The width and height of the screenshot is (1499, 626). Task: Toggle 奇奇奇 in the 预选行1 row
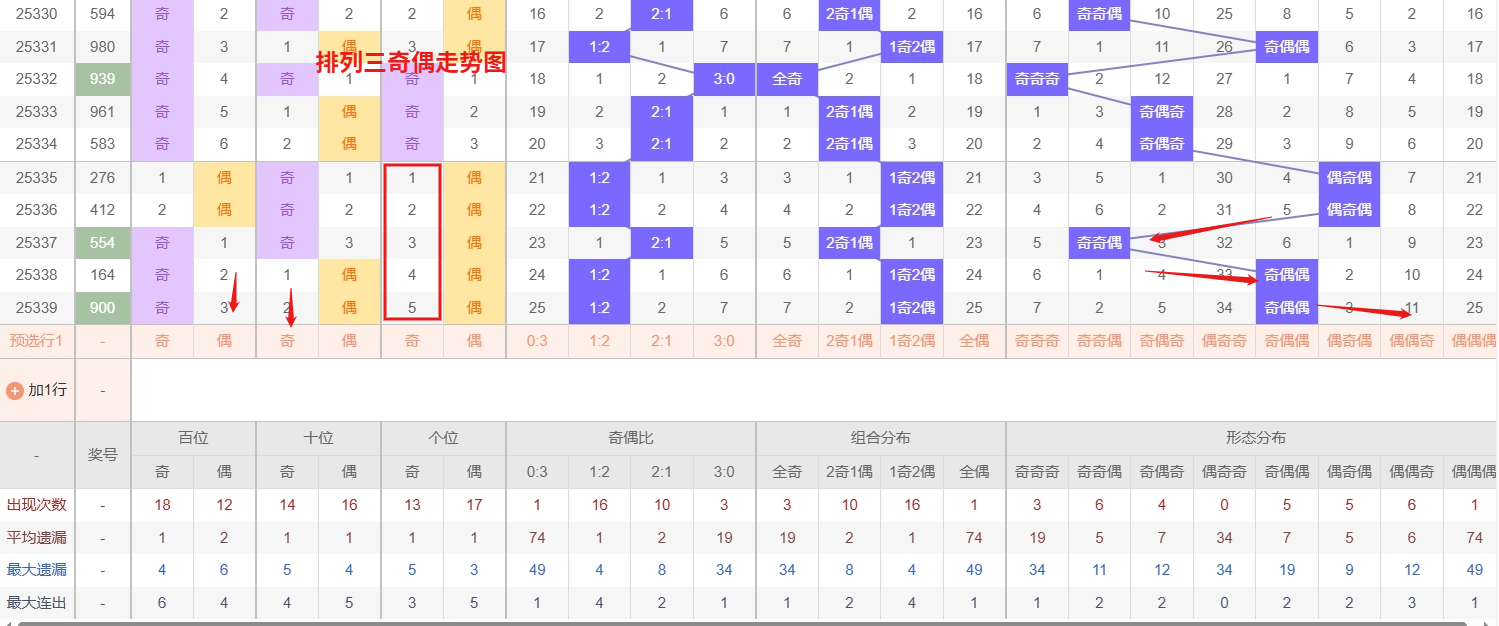click(x=1037, y=341)
